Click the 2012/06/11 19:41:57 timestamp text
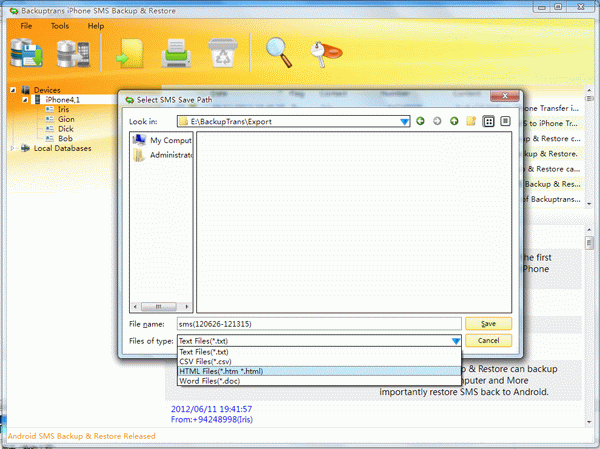Screen dimensions: 600x449 pos(211,409)
